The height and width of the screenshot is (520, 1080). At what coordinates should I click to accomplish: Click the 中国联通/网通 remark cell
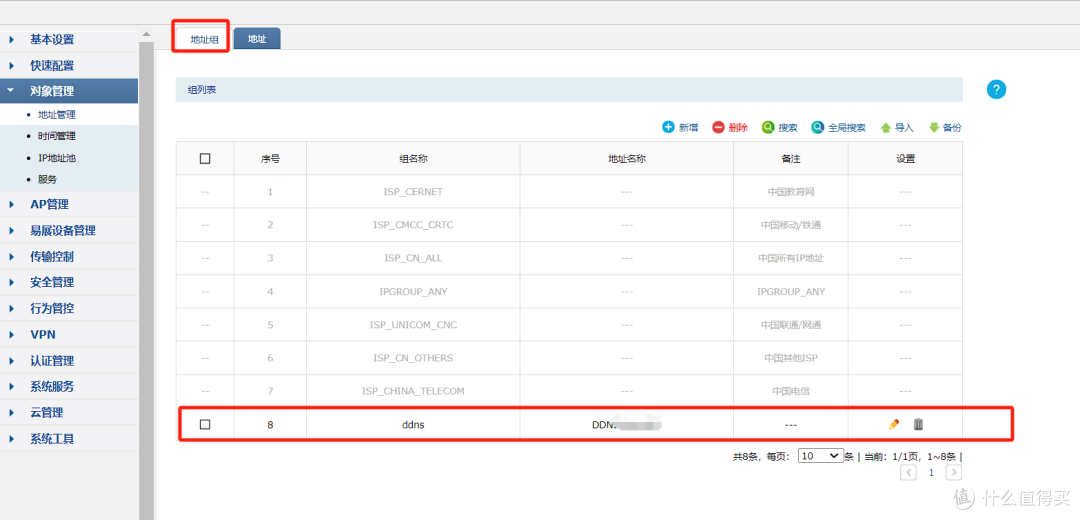[x=791, y=324]
